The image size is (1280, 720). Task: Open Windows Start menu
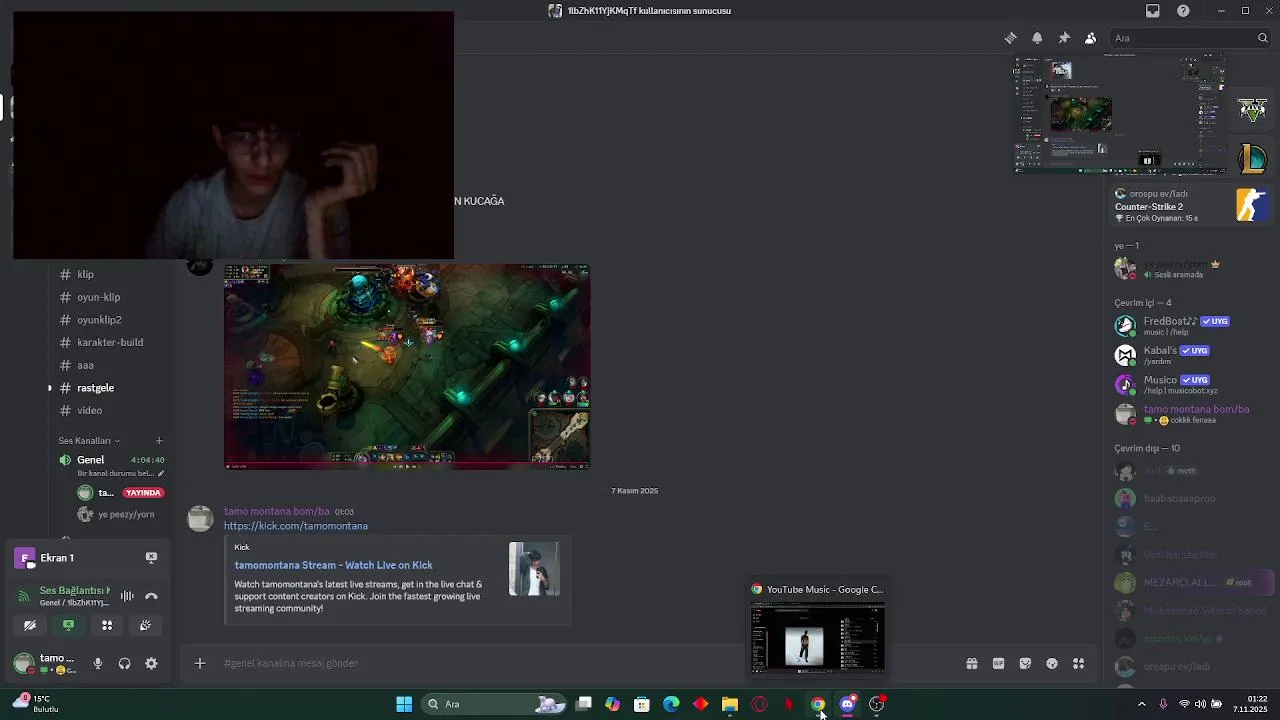404,704
